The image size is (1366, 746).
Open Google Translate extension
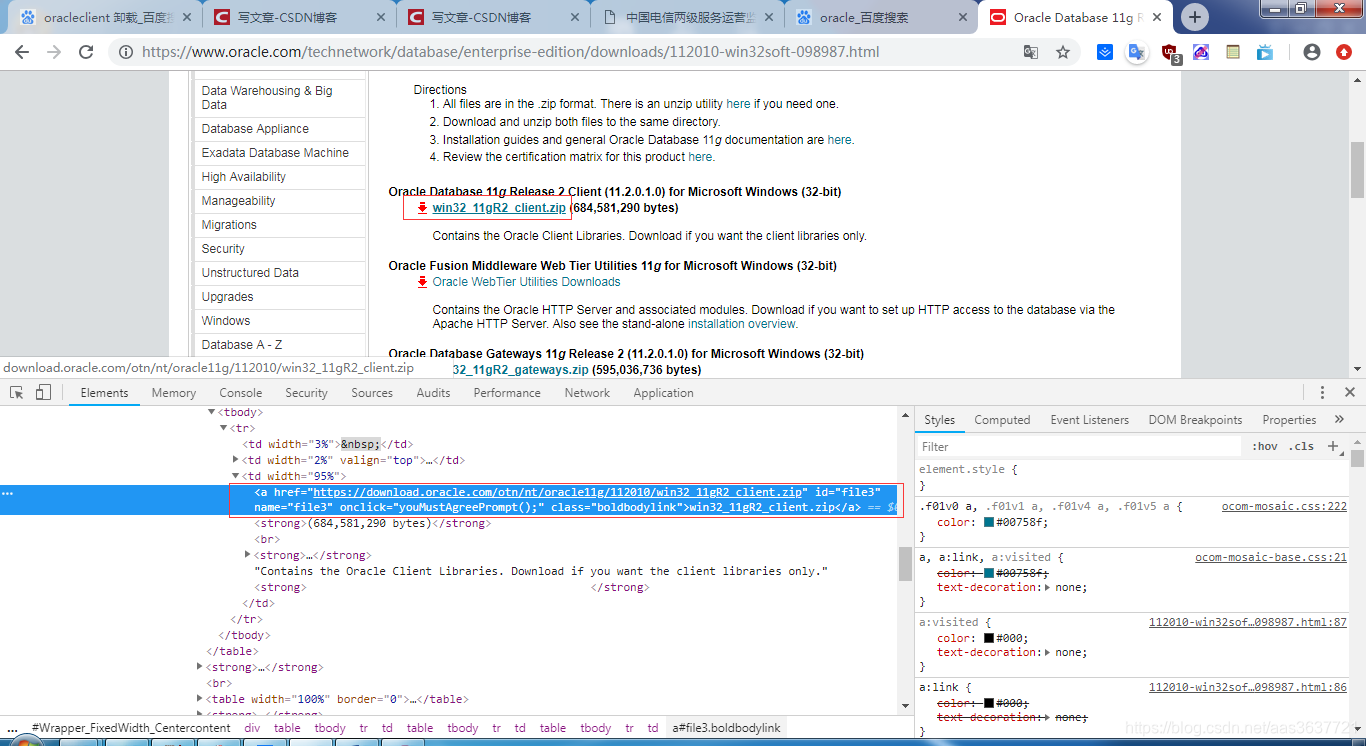[1136, 52]
